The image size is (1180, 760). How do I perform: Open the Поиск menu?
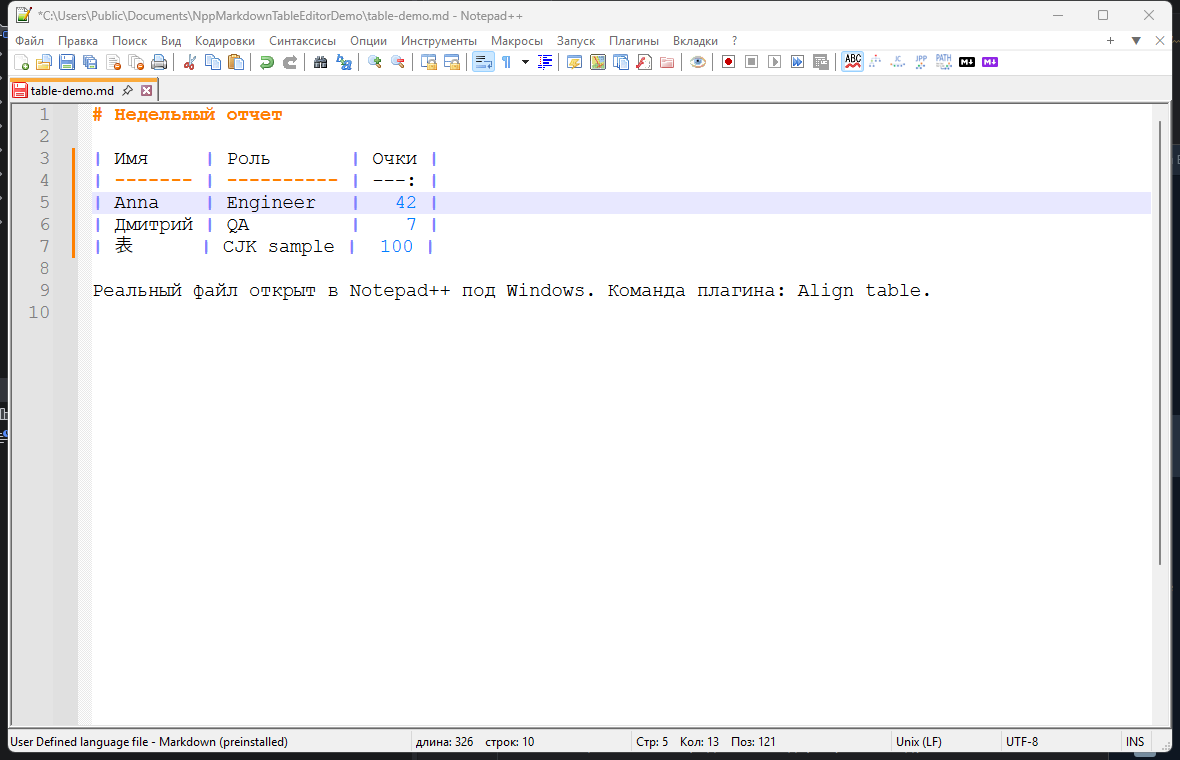[129, 41]
